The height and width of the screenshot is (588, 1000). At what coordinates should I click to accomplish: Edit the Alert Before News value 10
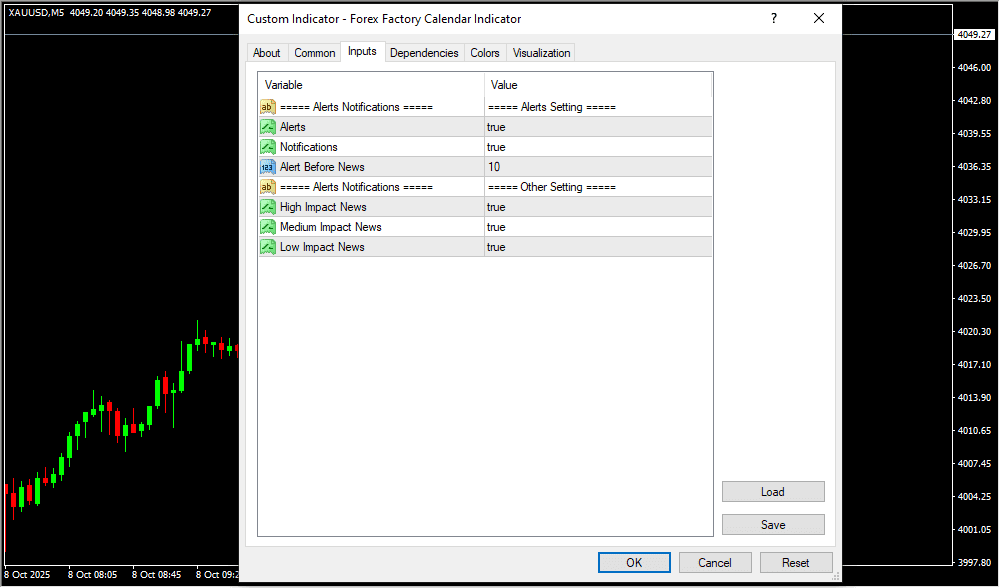tap(597, 167)
